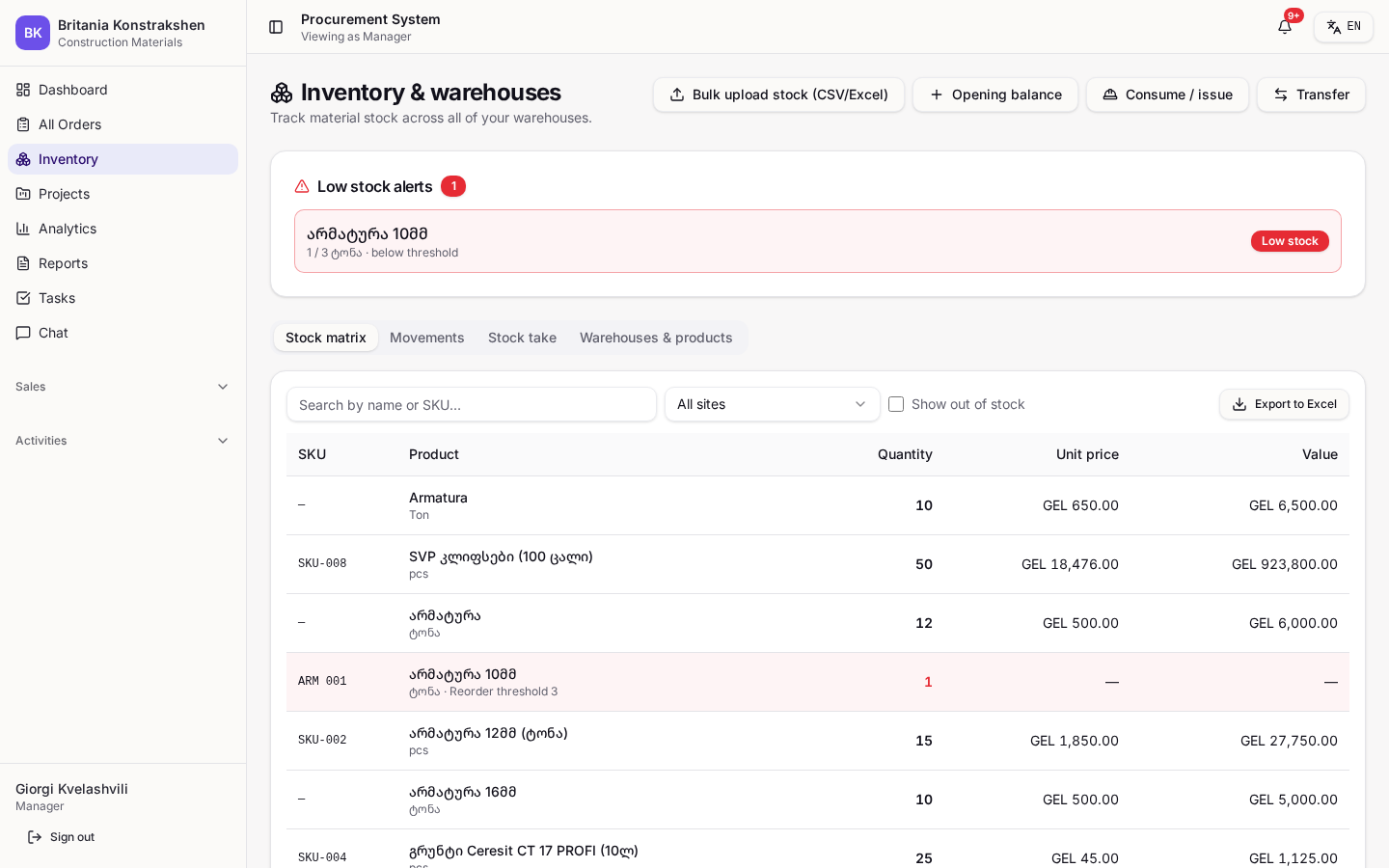
Task: Click the Analytics bar chart icon
Action: click(x=23, y=229)
